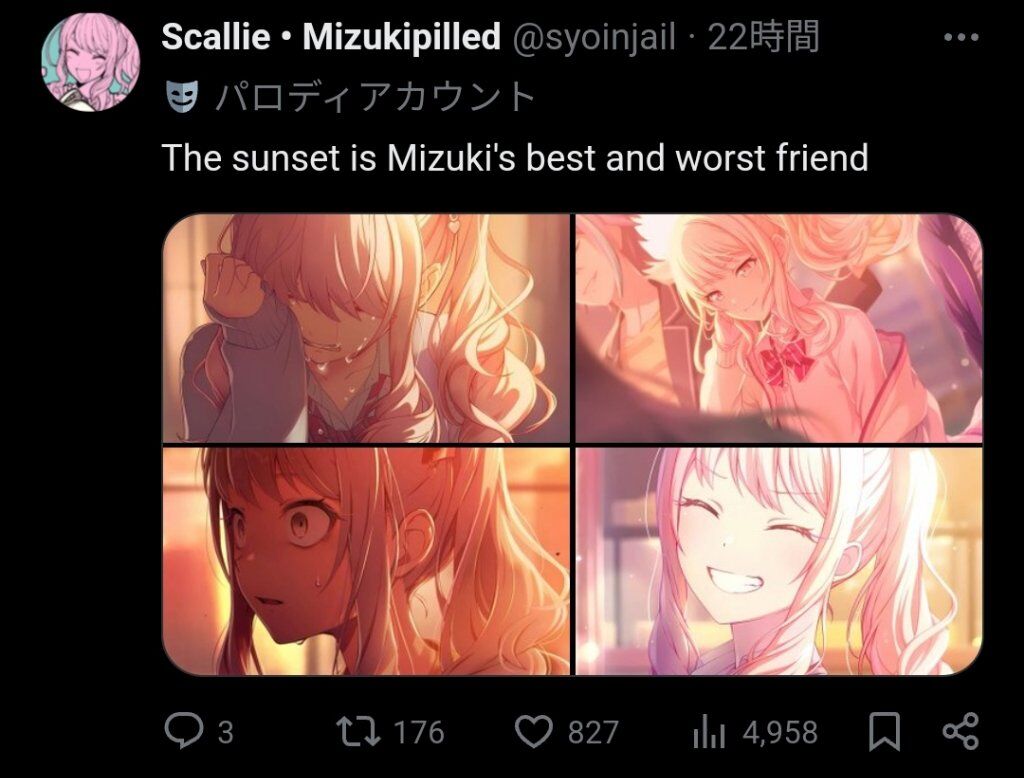This screenshot has width=1024, height=778.
Task: Open the three-dot more options menu
Action: (961, 37)
